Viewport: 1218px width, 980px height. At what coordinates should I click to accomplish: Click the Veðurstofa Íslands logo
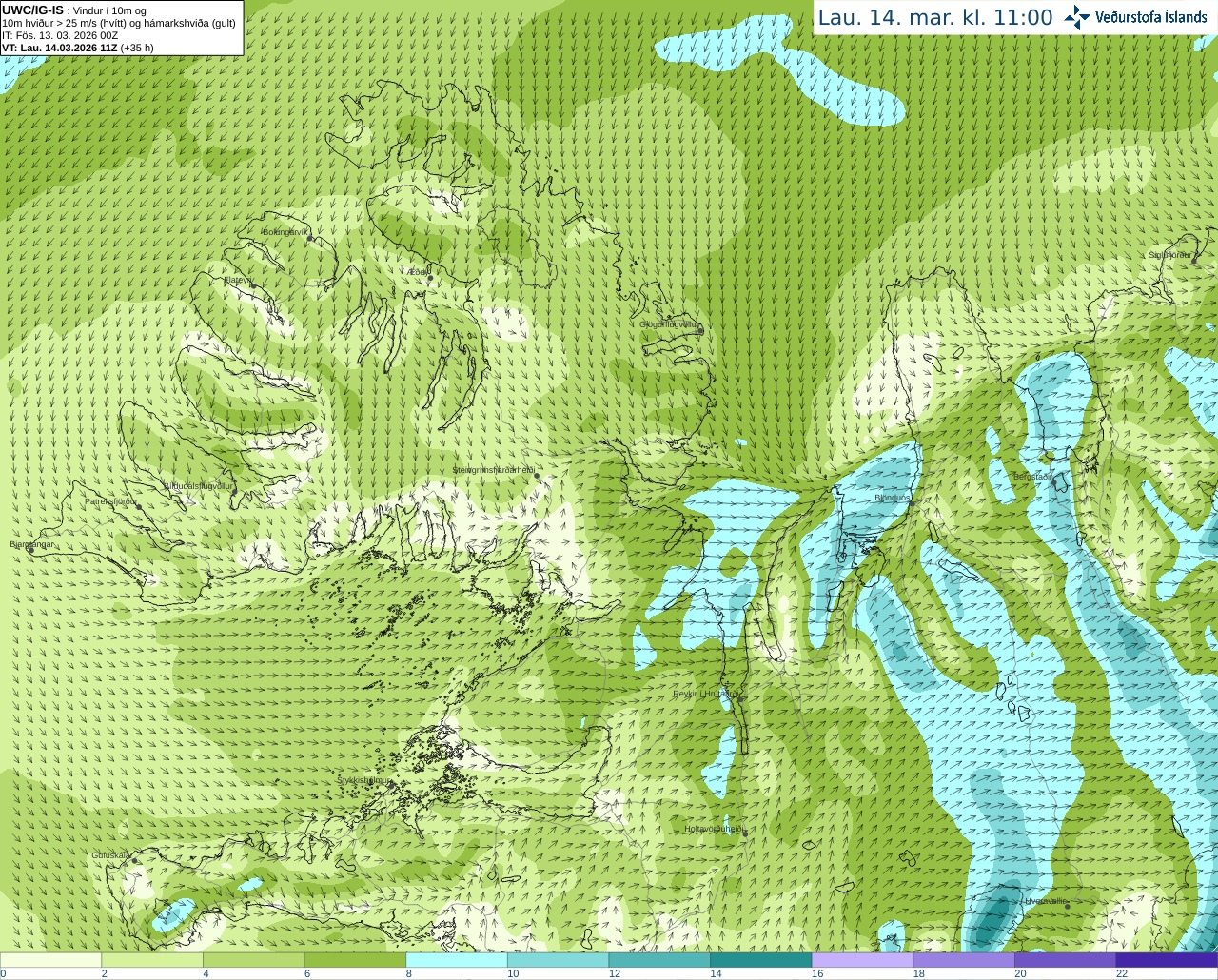coord(1136,17)
